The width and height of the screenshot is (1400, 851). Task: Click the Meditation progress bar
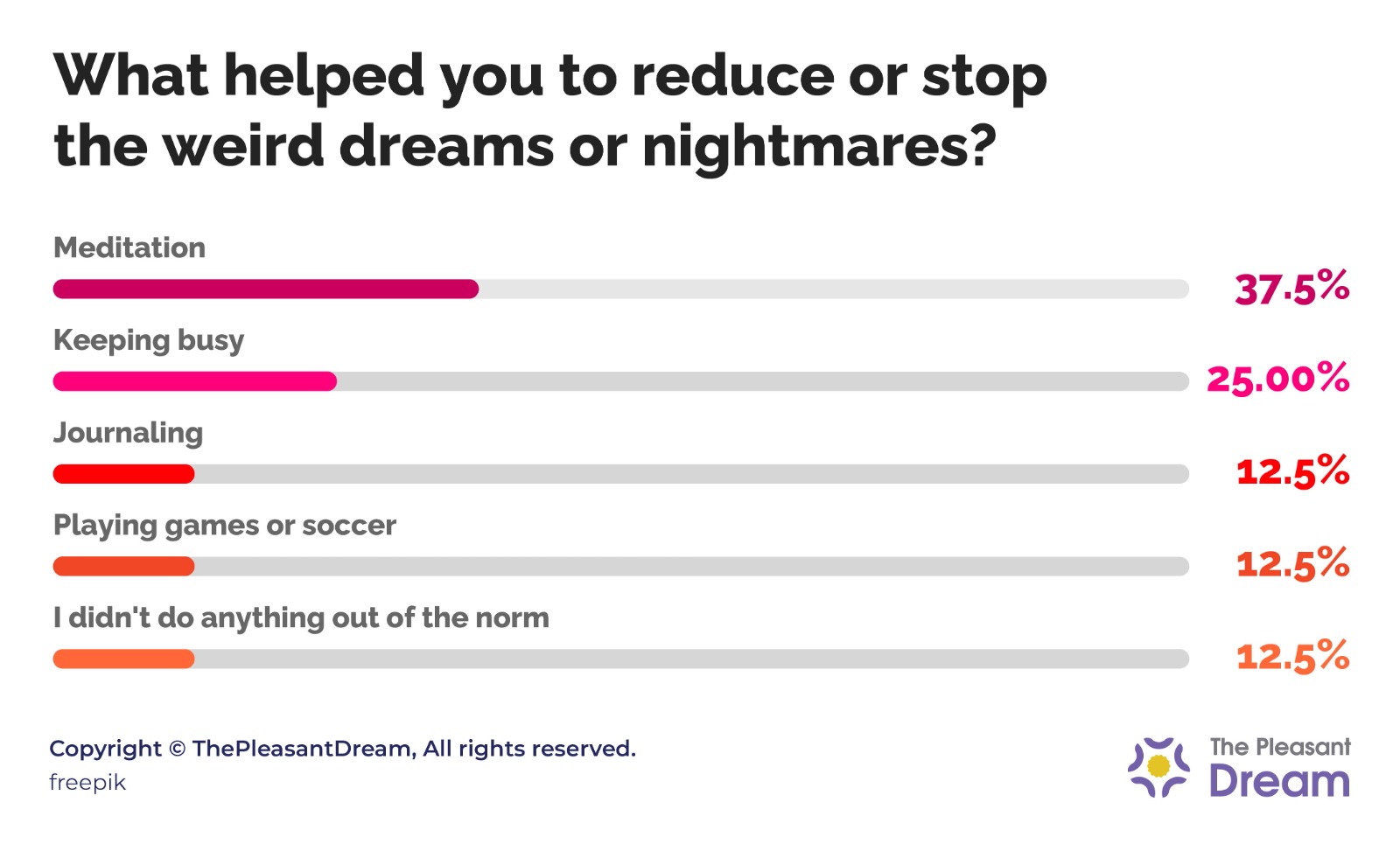(620, 289)
